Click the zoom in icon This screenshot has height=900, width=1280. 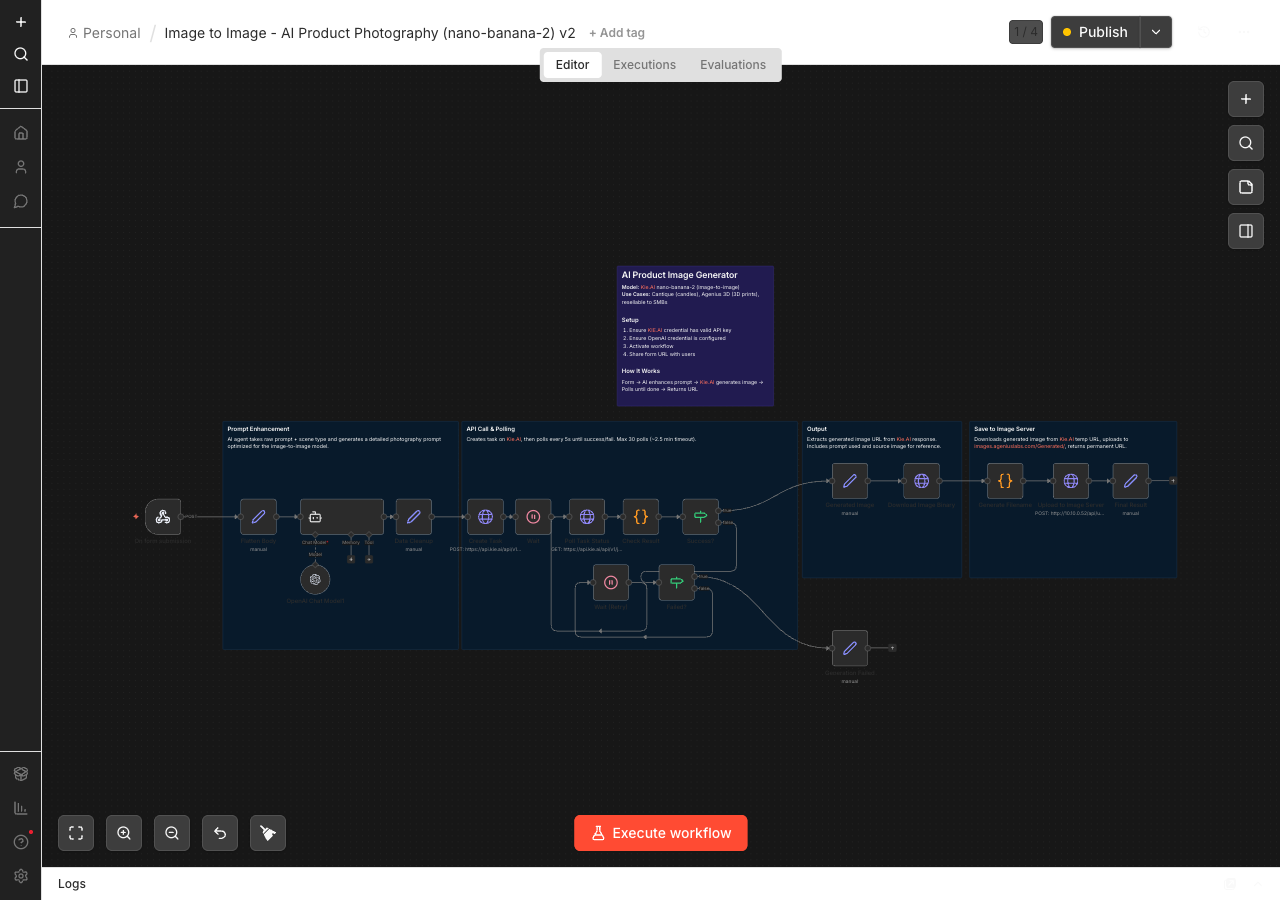[124, 832]
